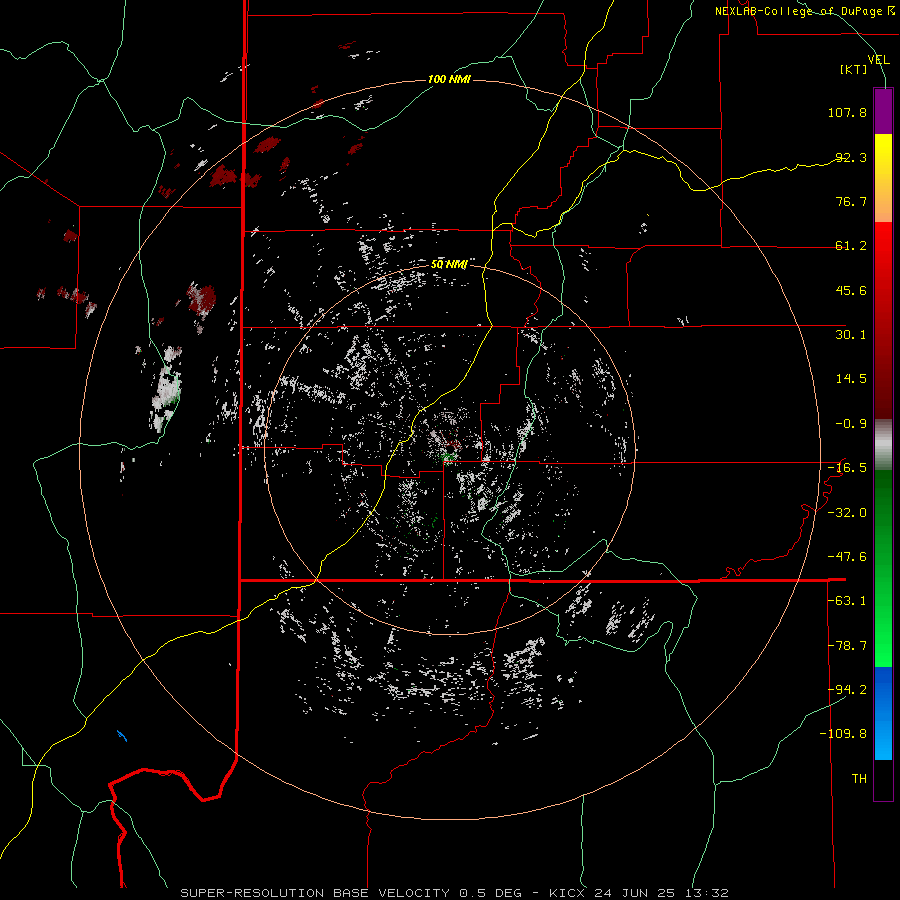
Task: Select the -0.9 legend value
Action: pyautogui.click(x=851, y=424)
